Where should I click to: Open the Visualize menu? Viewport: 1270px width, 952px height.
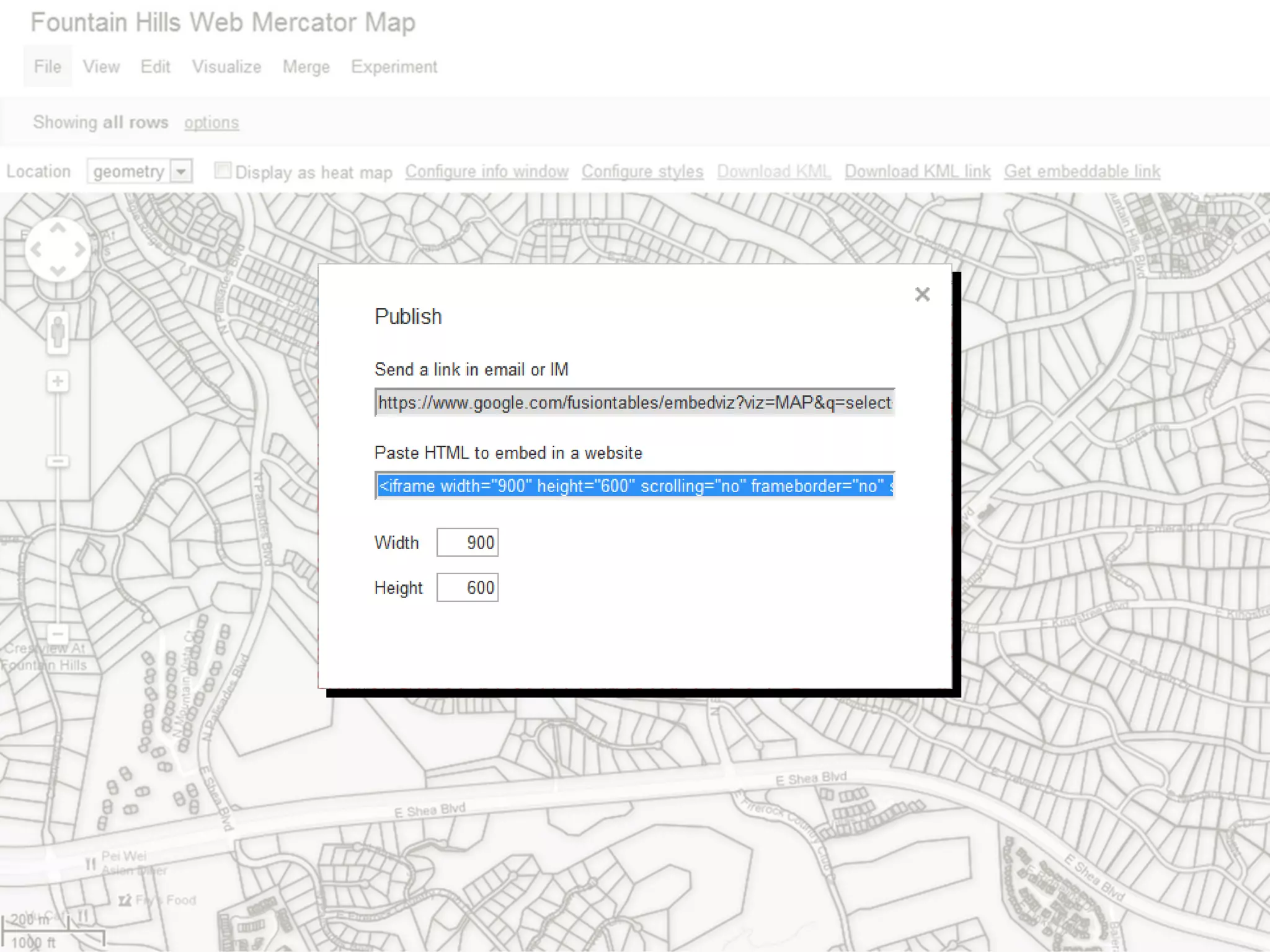[226, 66]
